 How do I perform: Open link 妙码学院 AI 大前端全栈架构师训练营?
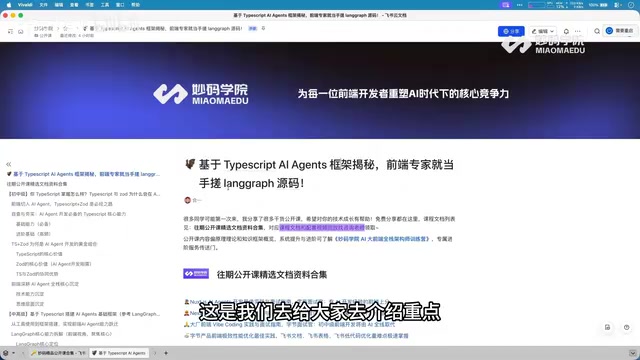(382, 239)
